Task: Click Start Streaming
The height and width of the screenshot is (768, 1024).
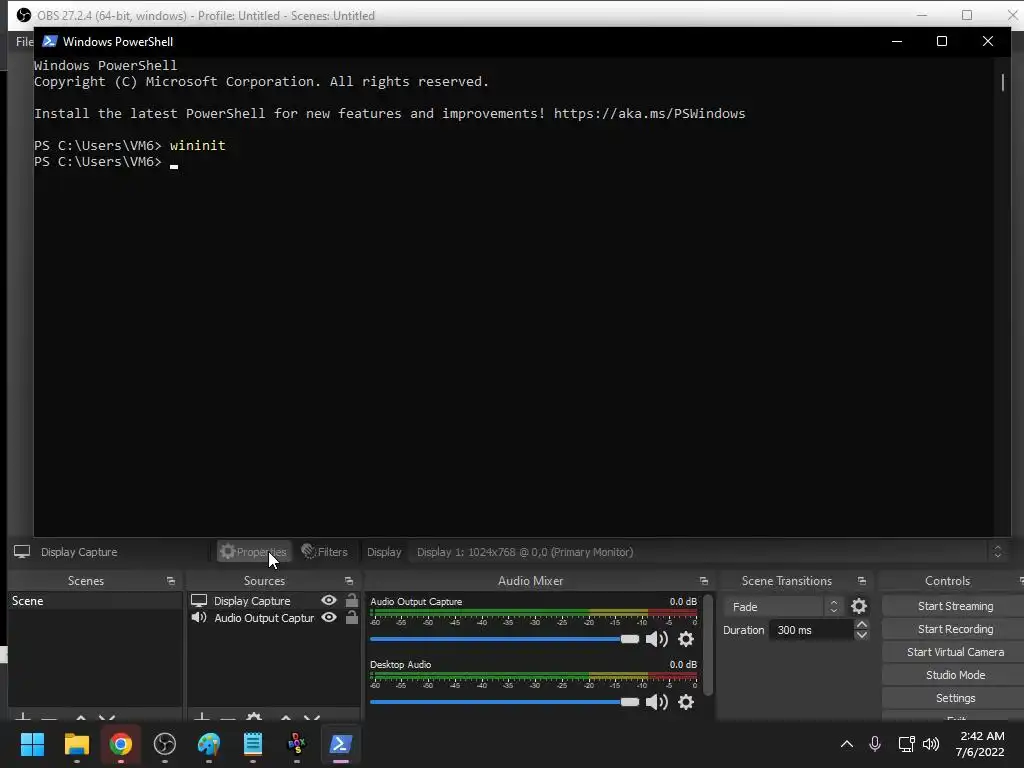Action: pyautogui.click(x=955, y=606)
